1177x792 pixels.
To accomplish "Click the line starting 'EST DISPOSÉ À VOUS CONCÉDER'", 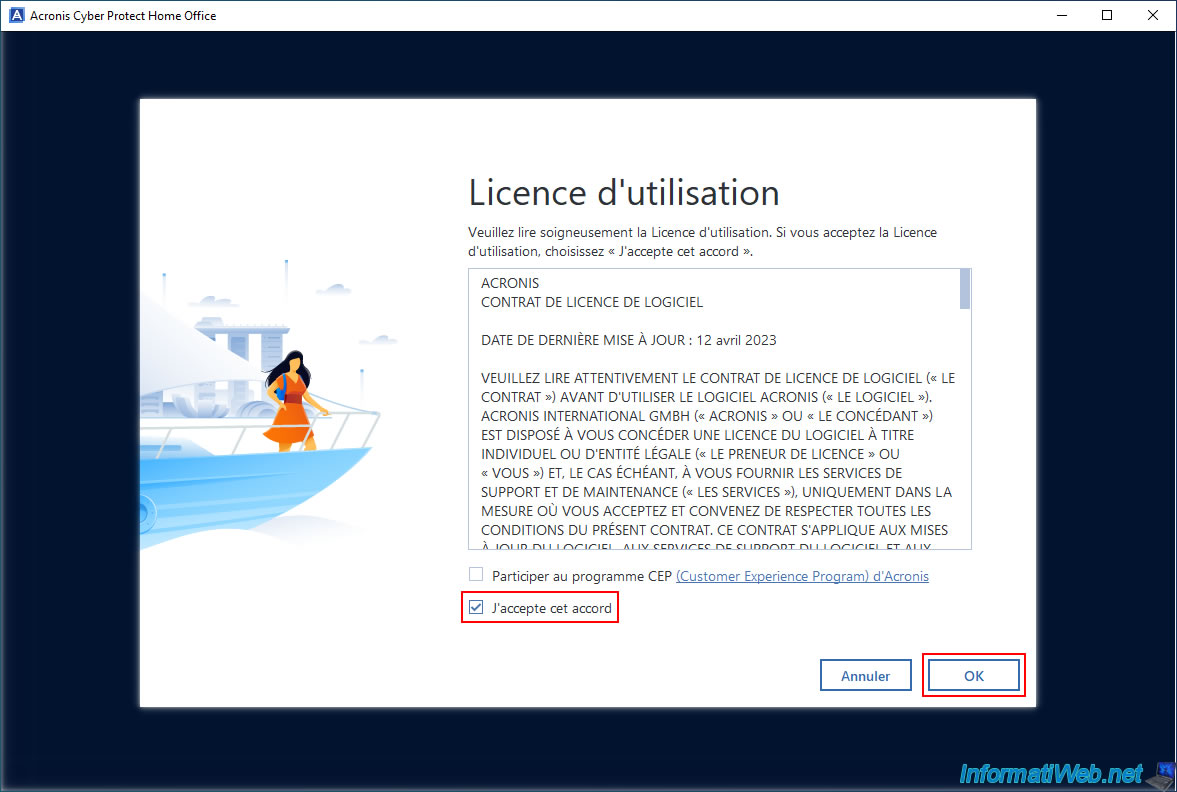I will [x=697, y=435].
